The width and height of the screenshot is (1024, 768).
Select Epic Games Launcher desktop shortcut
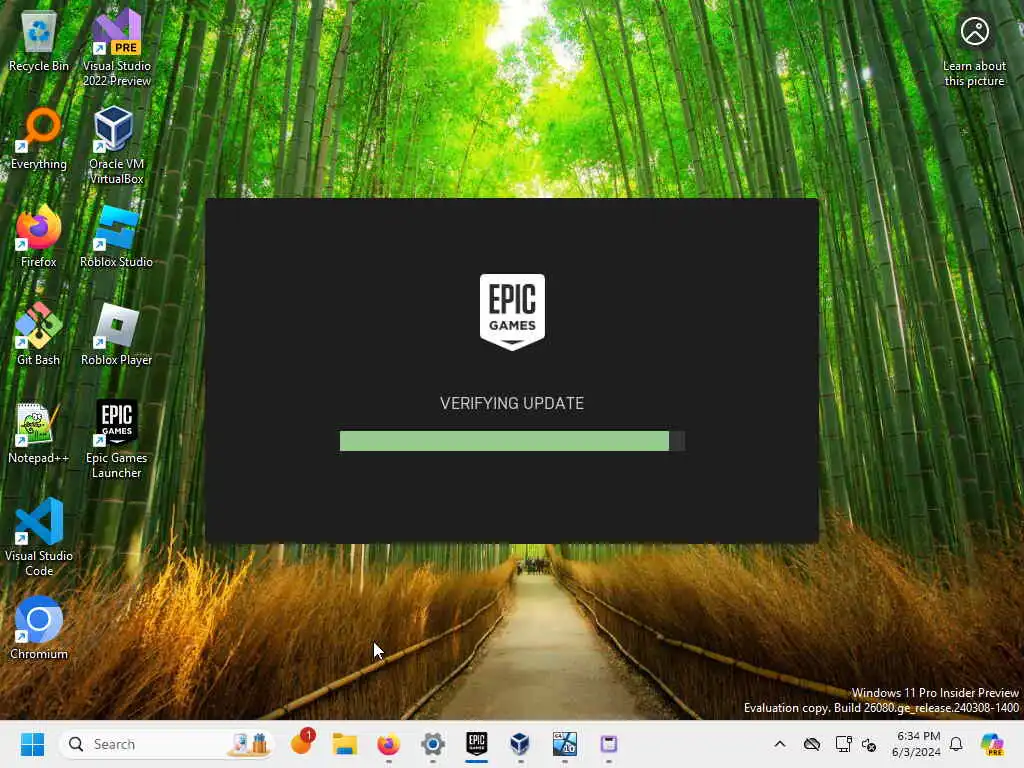[116, 440]
